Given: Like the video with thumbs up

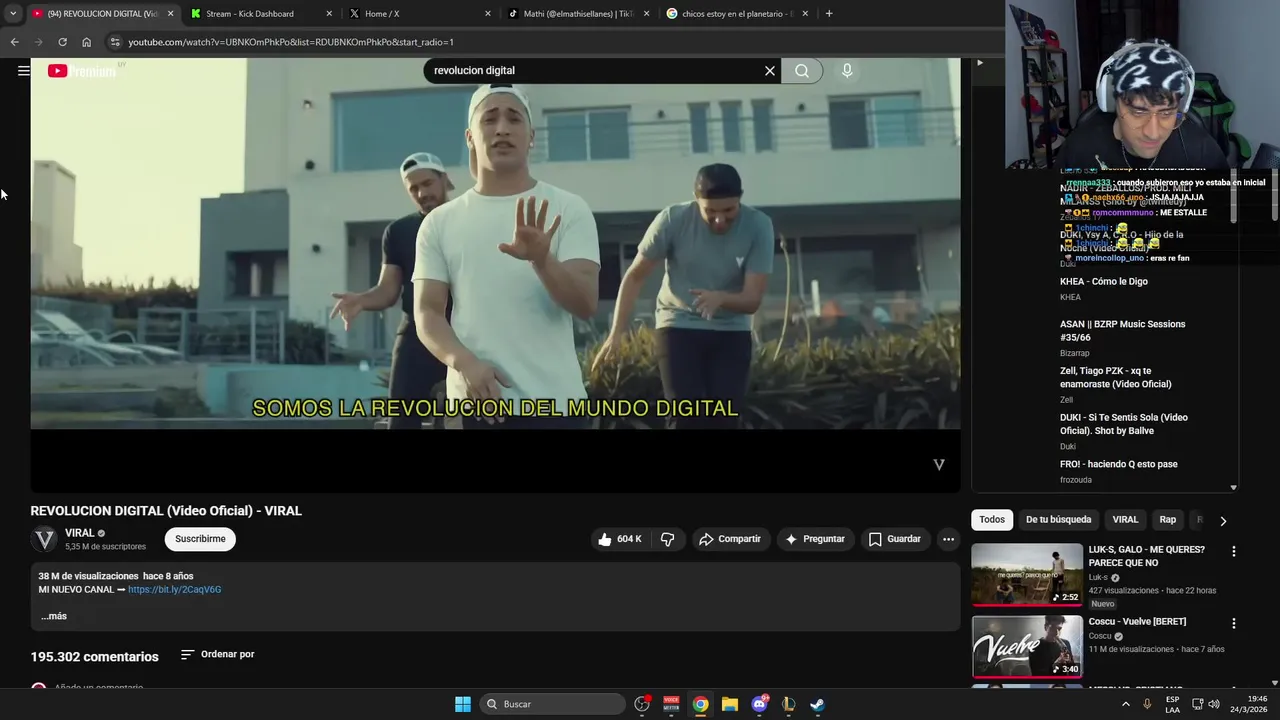Looking at the screenshot, I should pyautogui.click(x=621, y=539).
